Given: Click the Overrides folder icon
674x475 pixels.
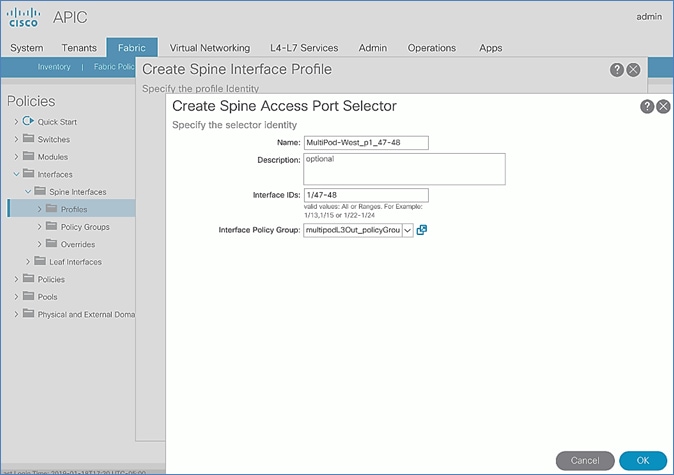Looking at the screenshot, I should [x=52, y=244].
